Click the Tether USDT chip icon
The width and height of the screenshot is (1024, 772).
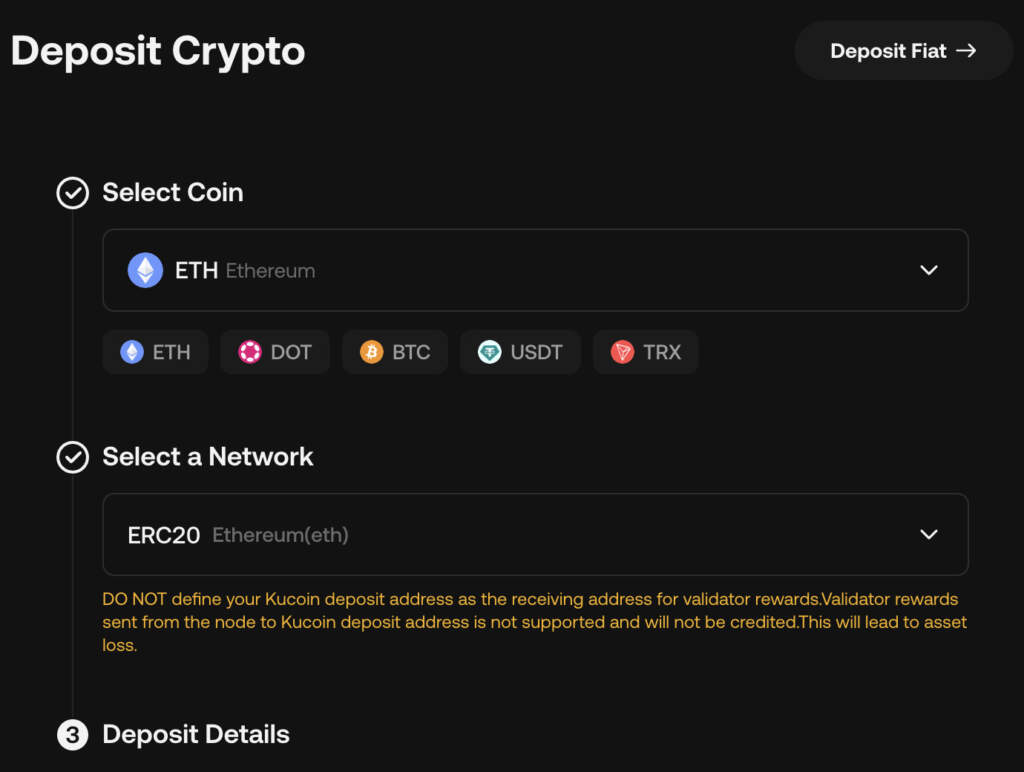(489, 352)
